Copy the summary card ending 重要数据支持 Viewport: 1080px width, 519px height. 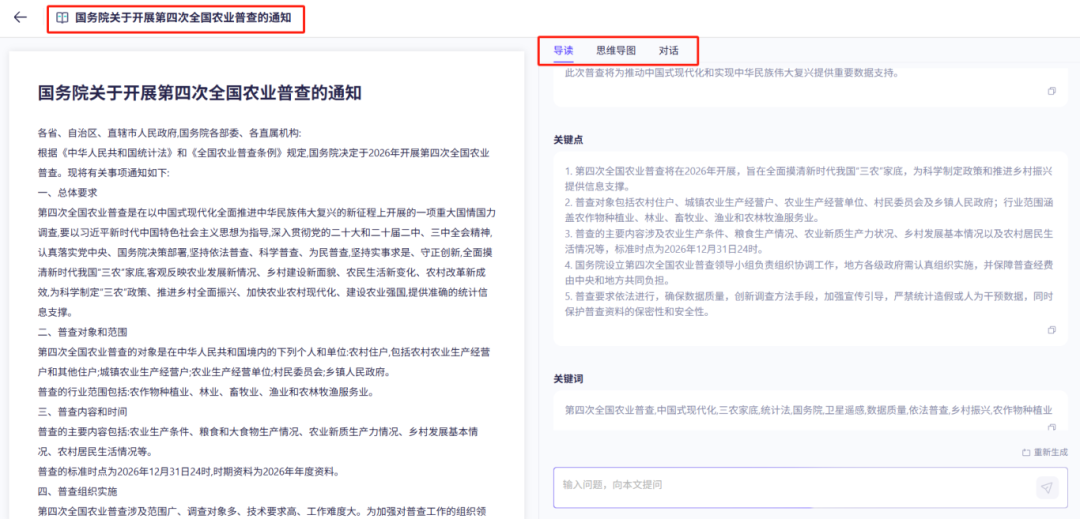1052,92
